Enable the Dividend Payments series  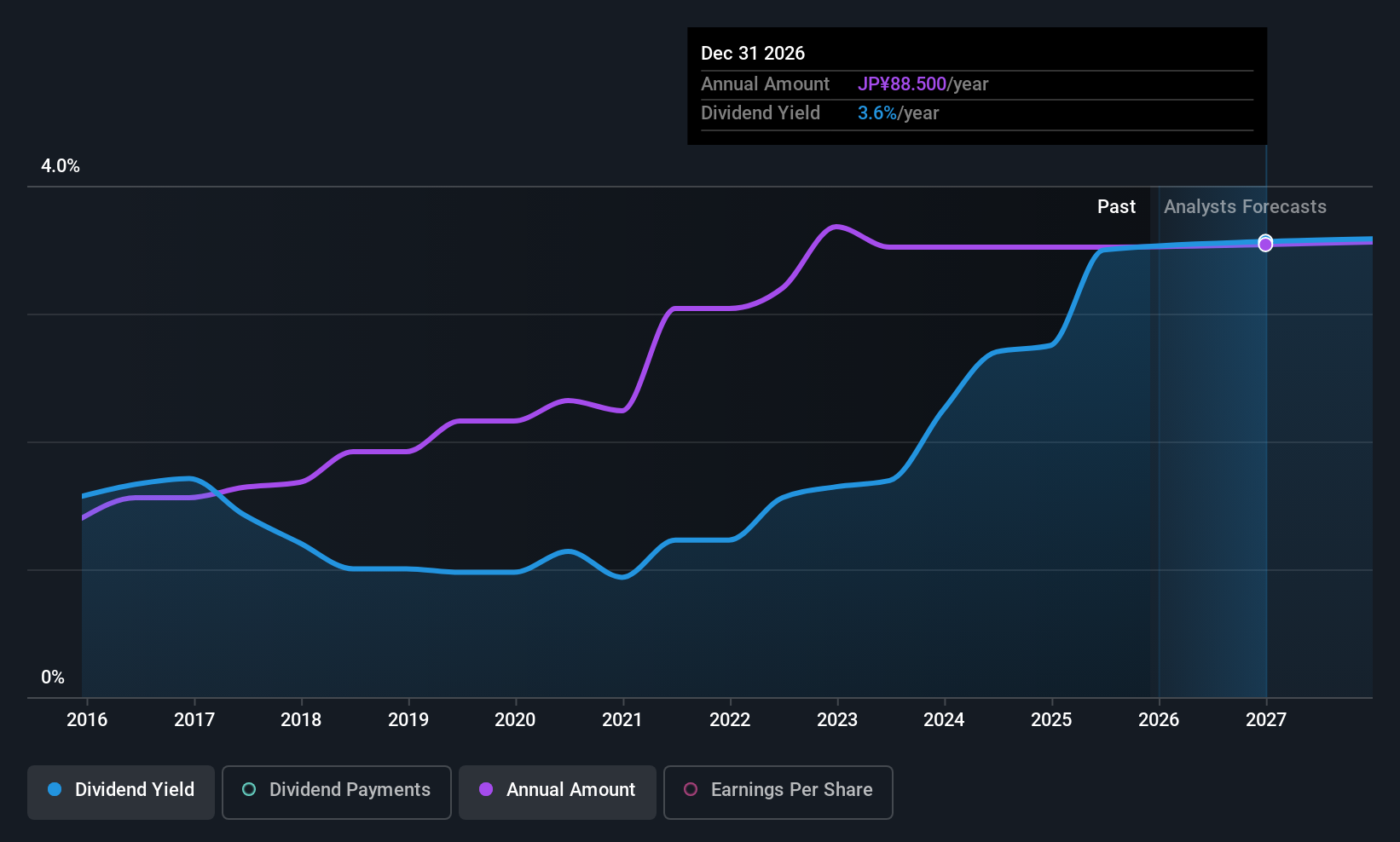pos(336,792)
